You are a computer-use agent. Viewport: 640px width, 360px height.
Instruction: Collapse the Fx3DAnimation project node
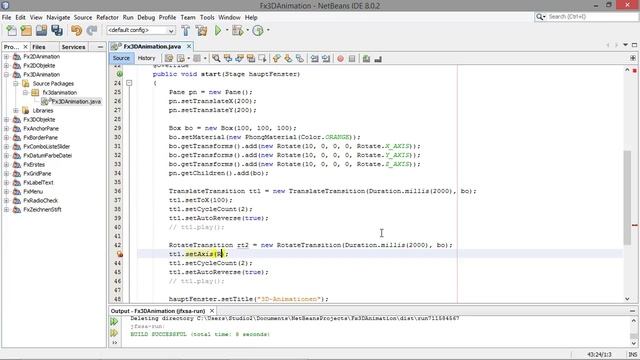[x=6, y=75]
